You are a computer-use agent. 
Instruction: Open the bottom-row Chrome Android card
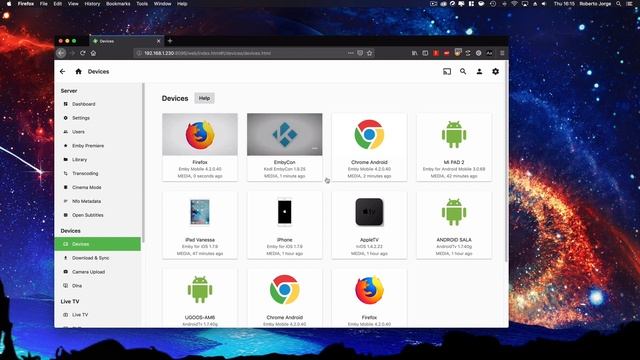click(284, 298)
